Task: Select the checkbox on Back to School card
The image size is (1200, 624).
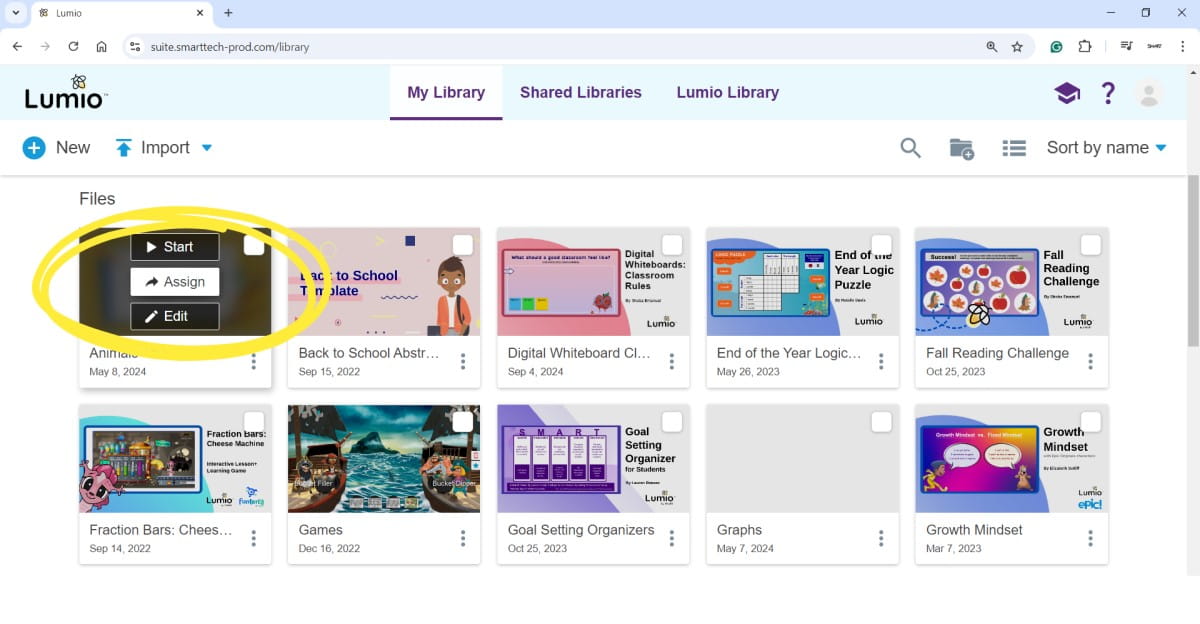Action: click(x=462, y=243)
